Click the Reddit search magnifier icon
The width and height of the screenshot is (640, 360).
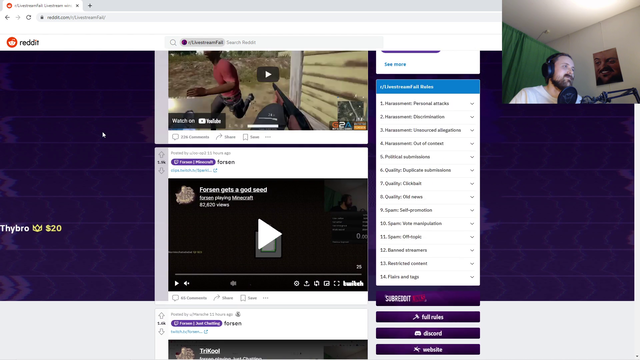pyautogui.click(x=173, y=42)
